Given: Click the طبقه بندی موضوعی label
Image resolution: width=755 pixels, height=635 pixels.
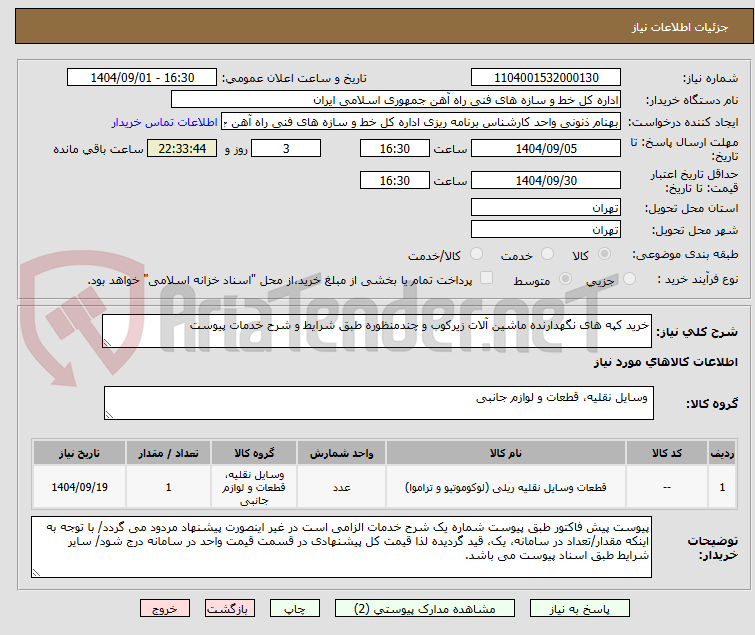Looking at the screenshot, I should click(685, 254).
